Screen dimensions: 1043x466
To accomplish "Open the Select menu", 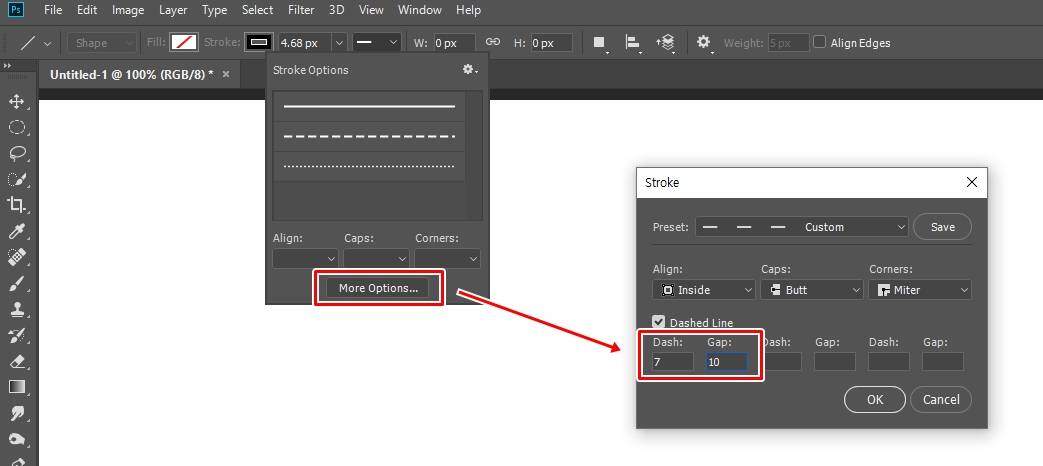I will [x=257, y=10].
